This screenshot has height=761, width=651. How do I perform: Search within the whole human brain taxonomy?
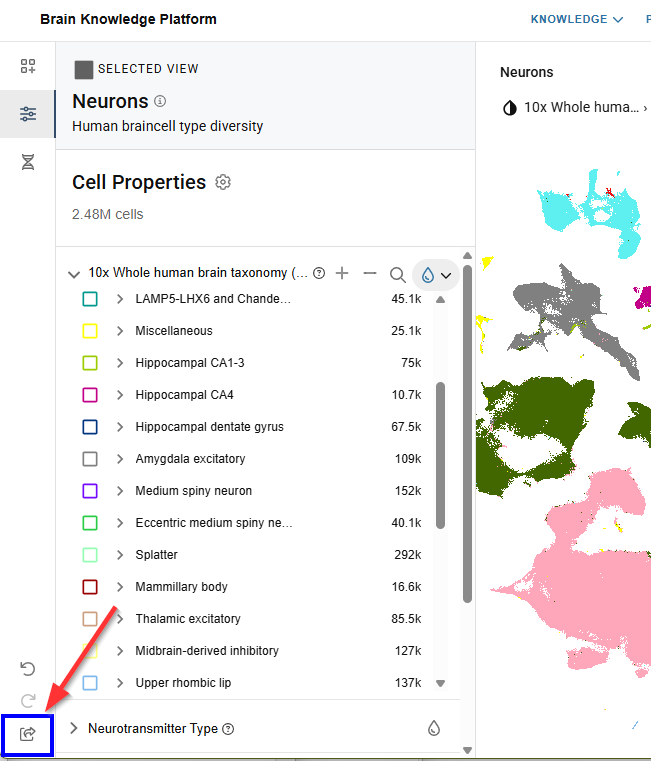click(x=398, y=275)
